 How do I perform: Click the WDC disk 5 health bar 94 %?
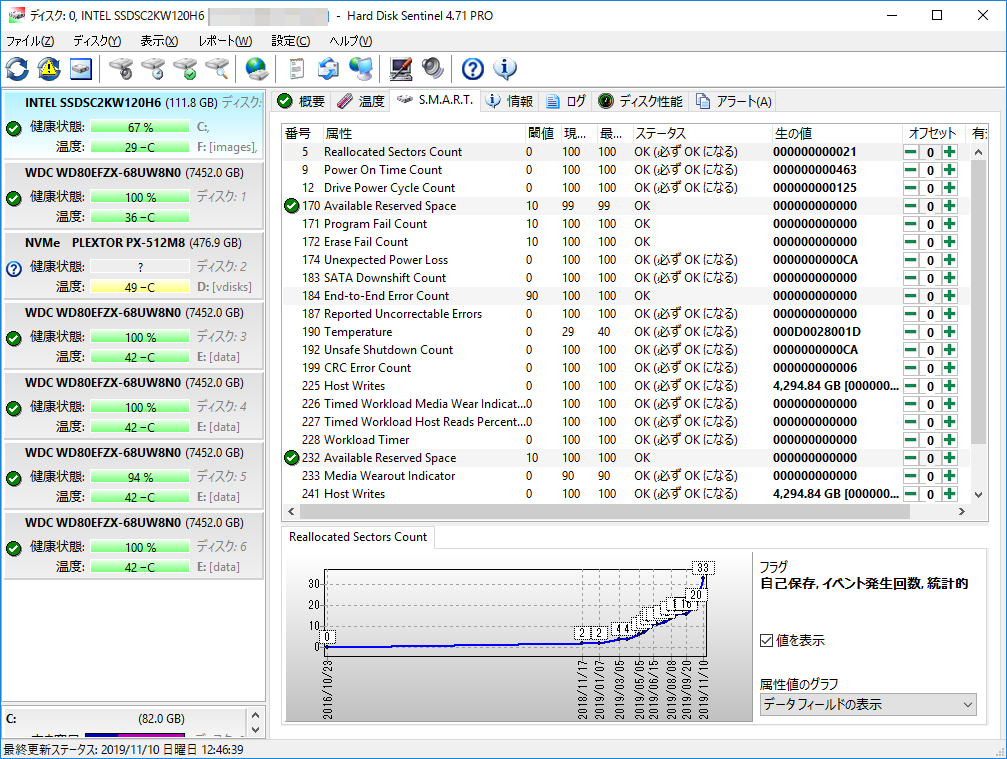[140, 477]
